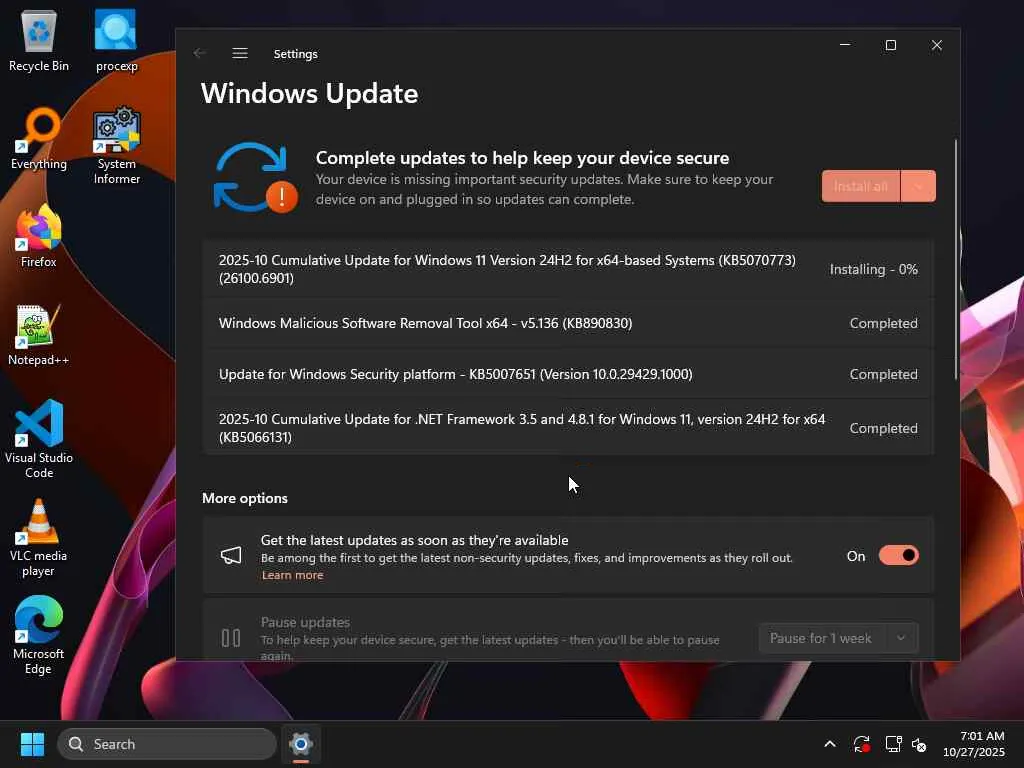Click Completed status for KB890830
Viewport: 1024px width, 768px height.
coord(884,323)
